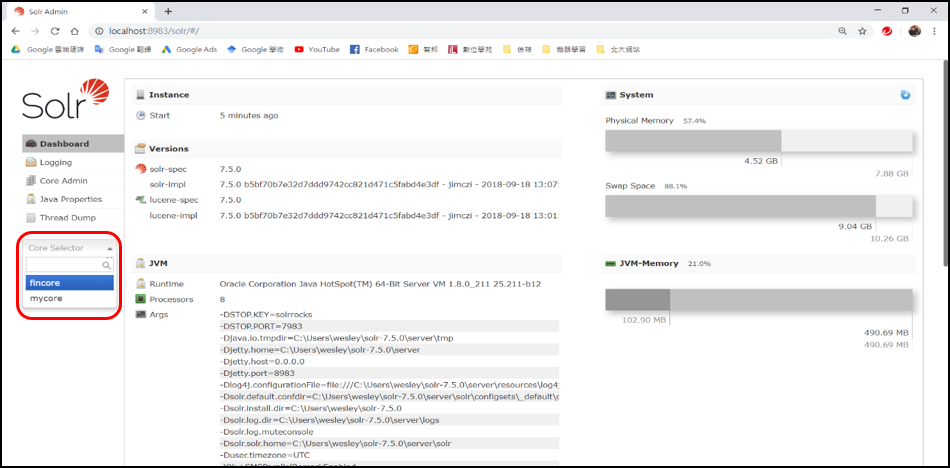Open the Google Translate bookmark

(x=122, y=50)
